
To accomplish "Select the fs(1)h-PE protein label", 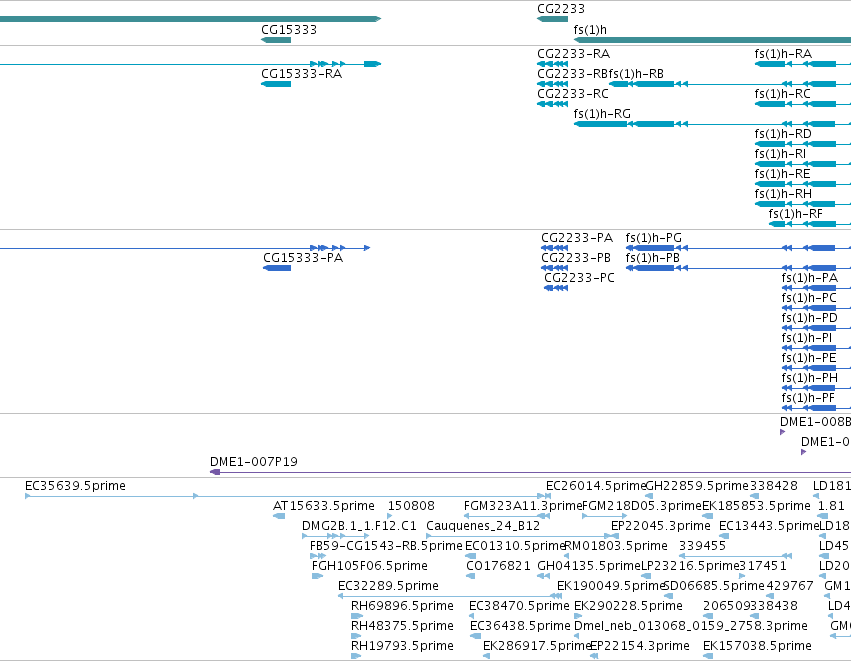I will coord(809,358).
